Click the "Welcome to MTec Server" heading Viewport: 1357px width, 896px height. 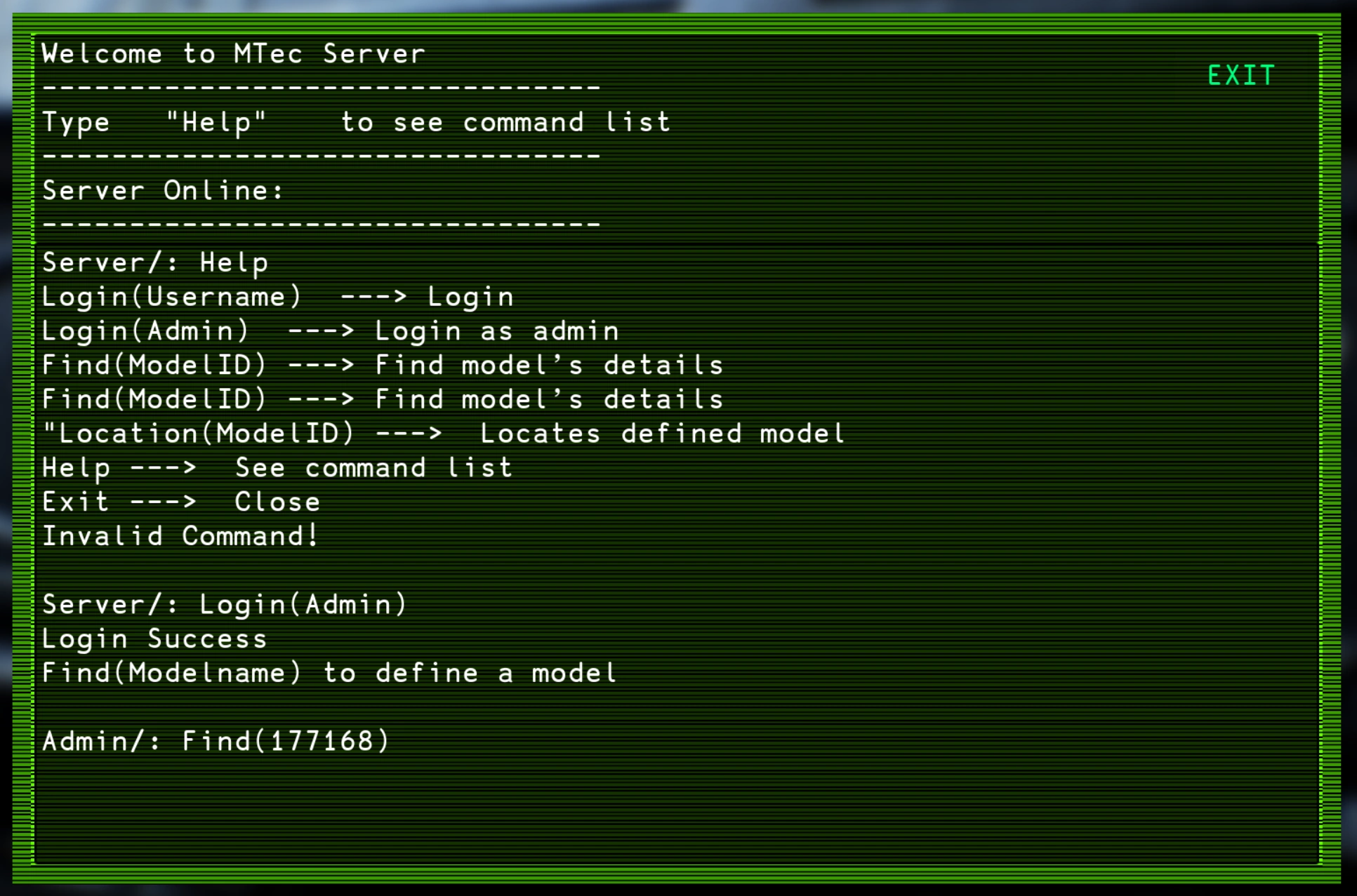pyautogui.click(x=233, y=54)
